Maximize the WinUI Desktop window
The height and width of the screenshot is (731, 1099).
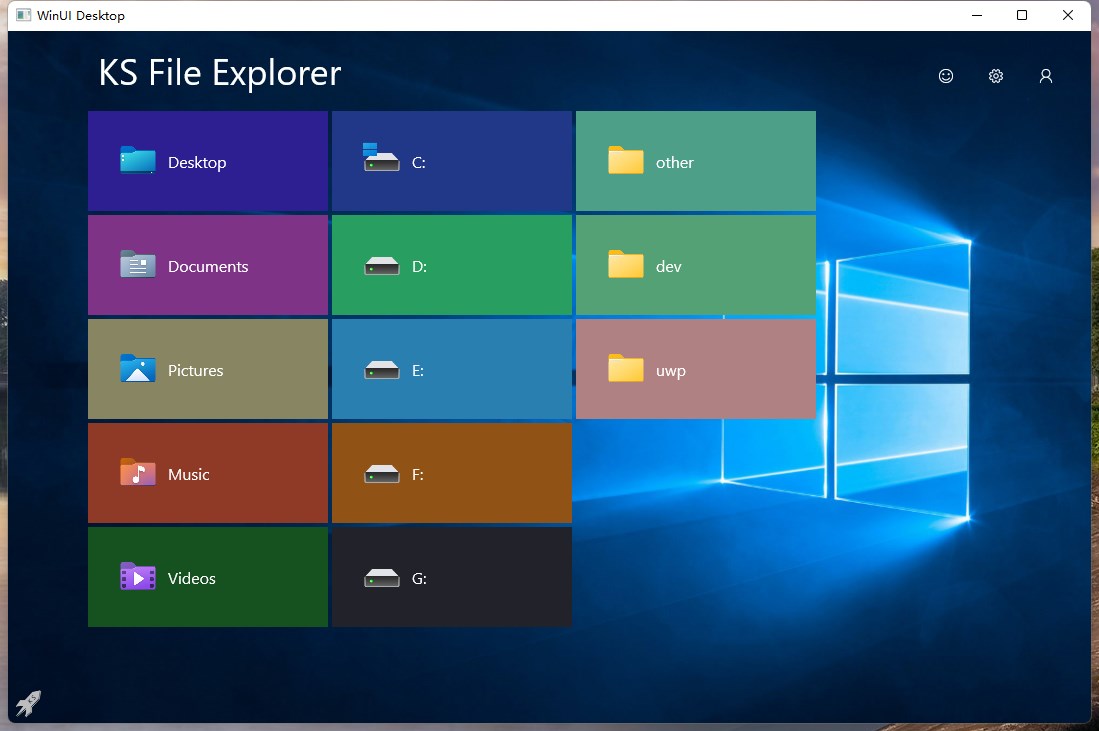[1022, 15]
